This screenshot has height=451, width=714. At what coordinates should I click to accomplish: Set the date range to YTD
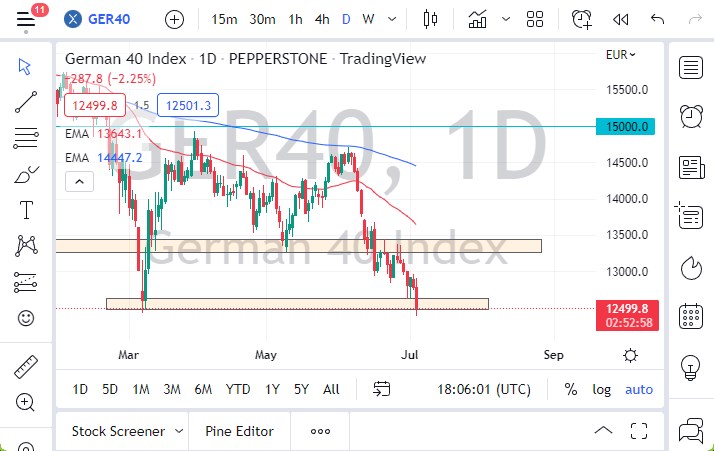click(x=238, y=389)
